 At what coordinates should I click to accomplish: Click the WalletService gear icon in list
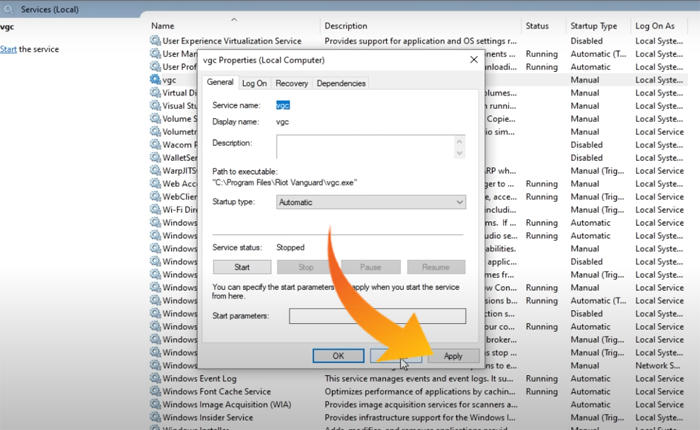(155, 157)
